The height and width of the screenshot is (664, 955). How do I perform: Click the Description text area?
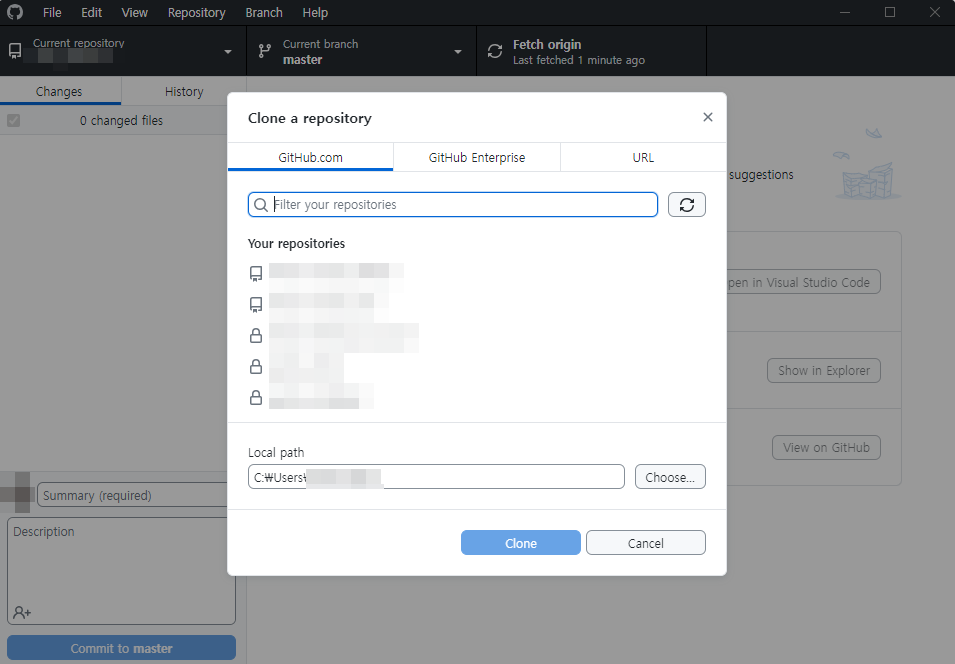(x=121, y=571)
